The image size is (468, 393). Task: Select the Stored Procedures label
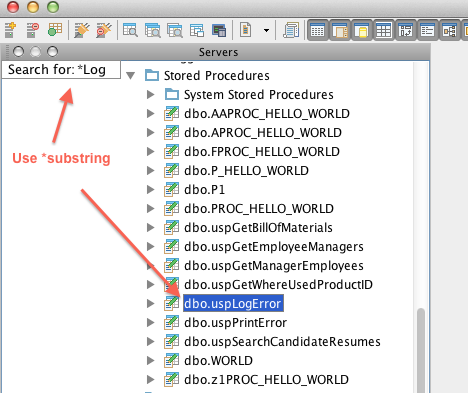tap(217, 76)
